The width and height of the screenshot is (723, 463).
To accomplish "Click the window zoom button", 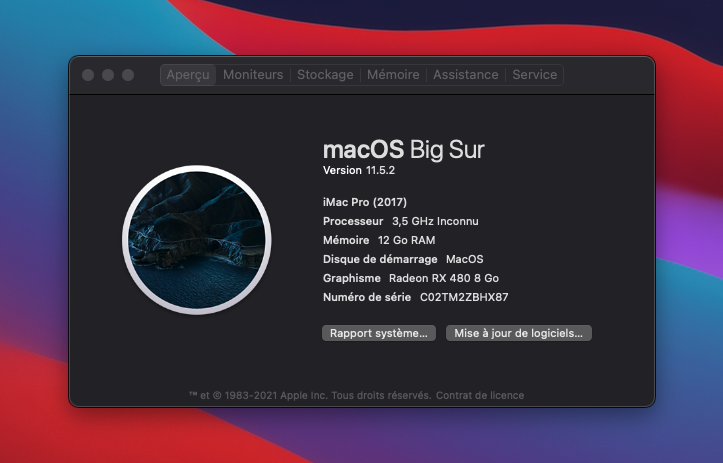I will point(128,75).
